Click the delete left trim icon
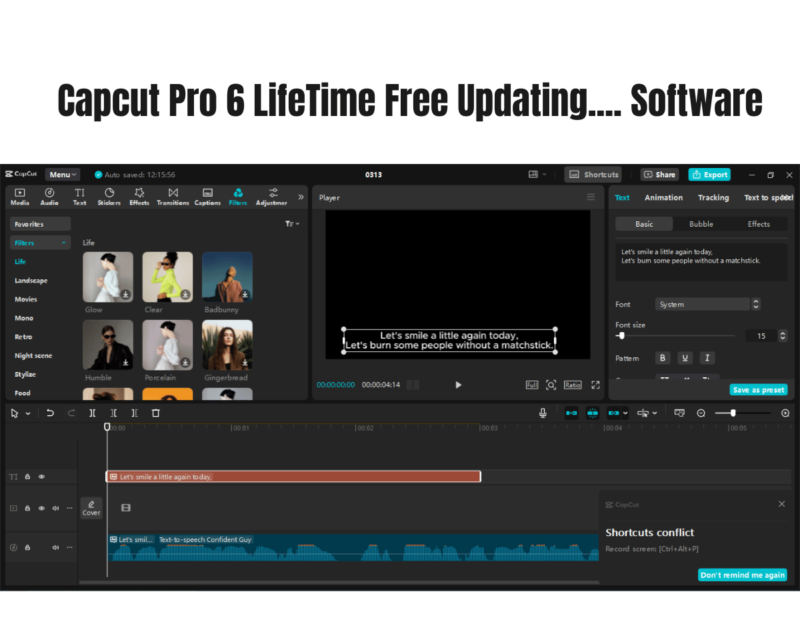800x640 pixels. 113,413
